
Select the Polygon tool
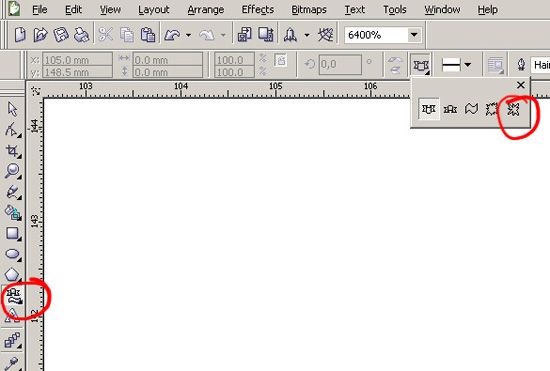coord(12,275)
